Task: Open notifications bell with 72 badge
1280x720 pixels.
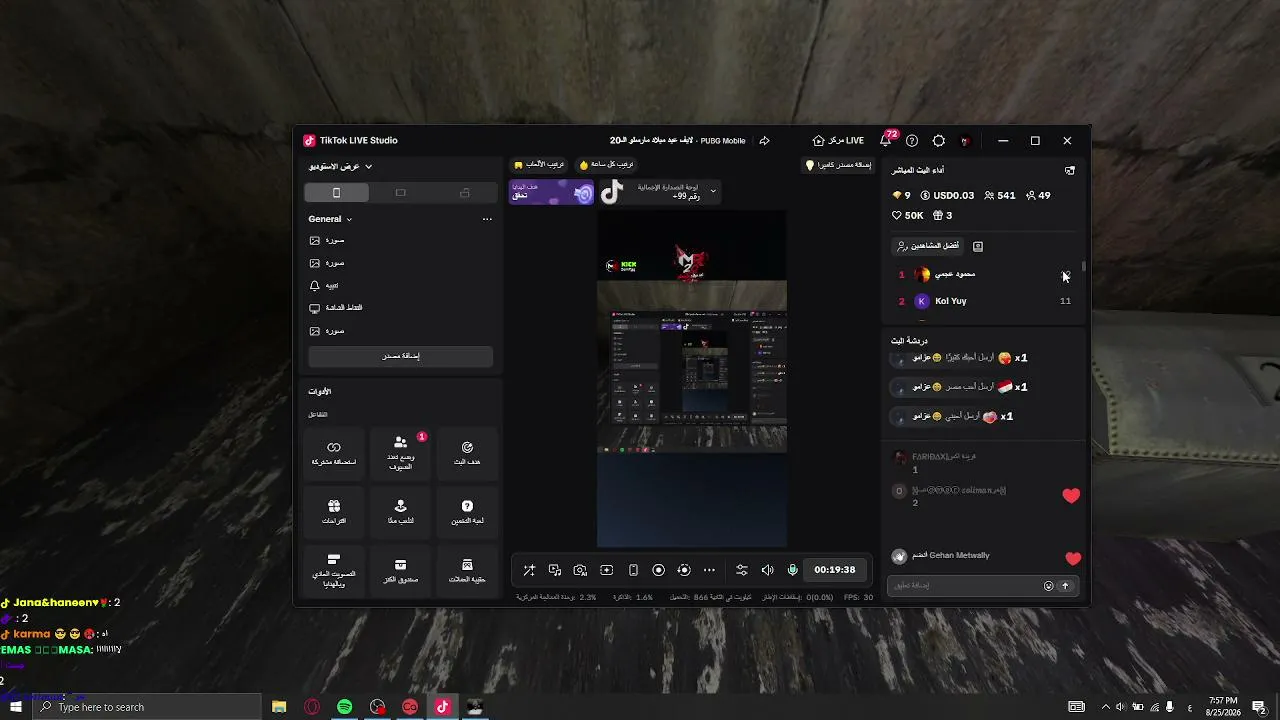Action: (x=886, y=140)
